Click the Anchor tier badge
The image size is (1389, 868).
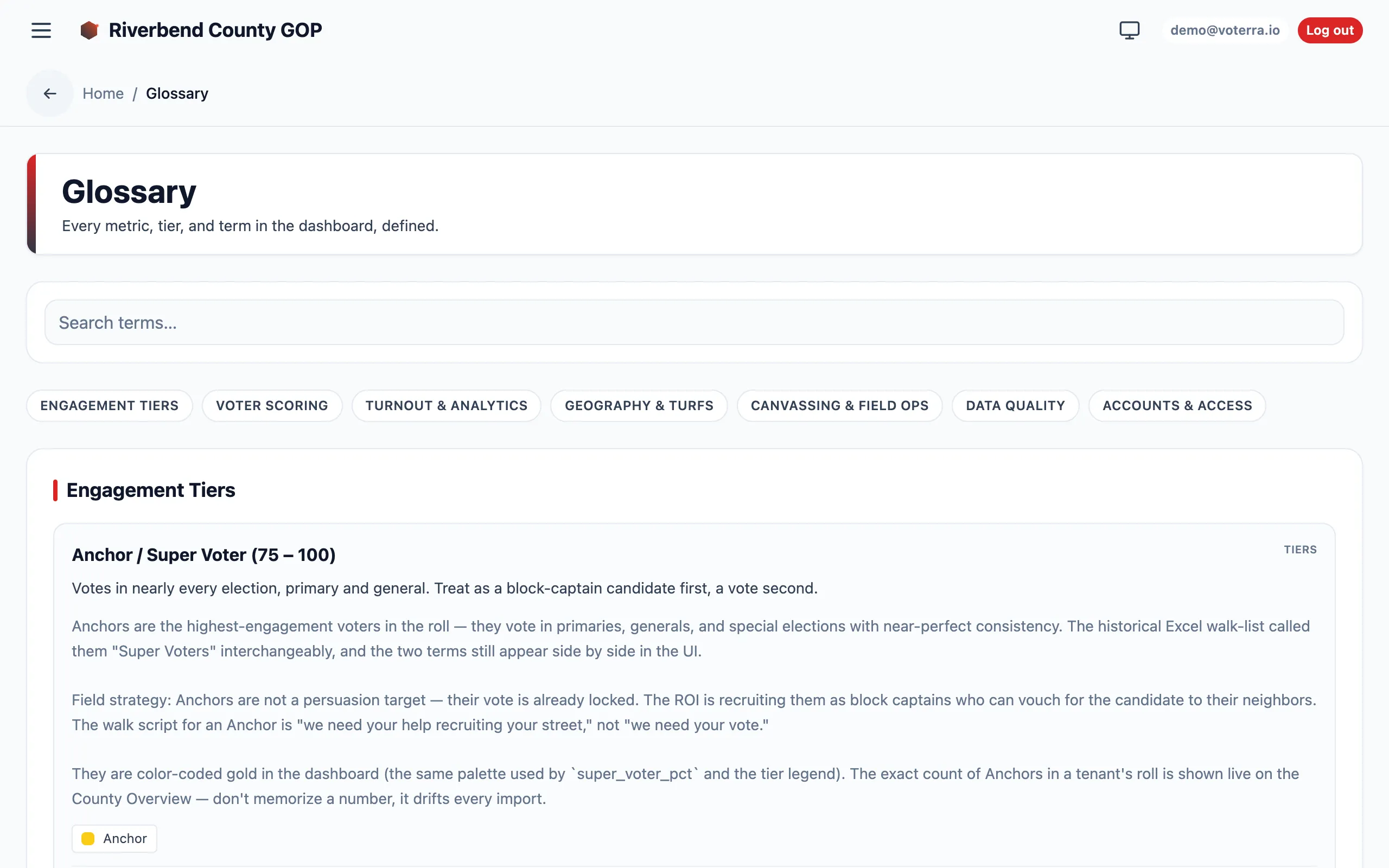pyautogui.click(x=114, y=839)
